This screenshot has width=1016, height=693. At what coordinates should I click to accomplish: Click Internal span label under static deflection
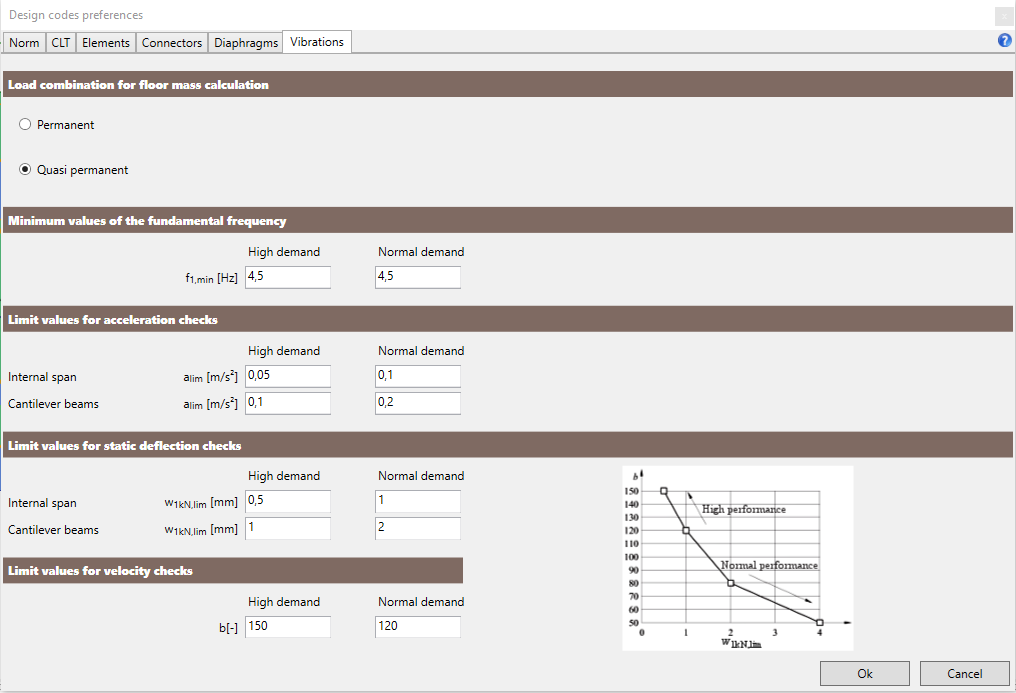coord(42,503)
